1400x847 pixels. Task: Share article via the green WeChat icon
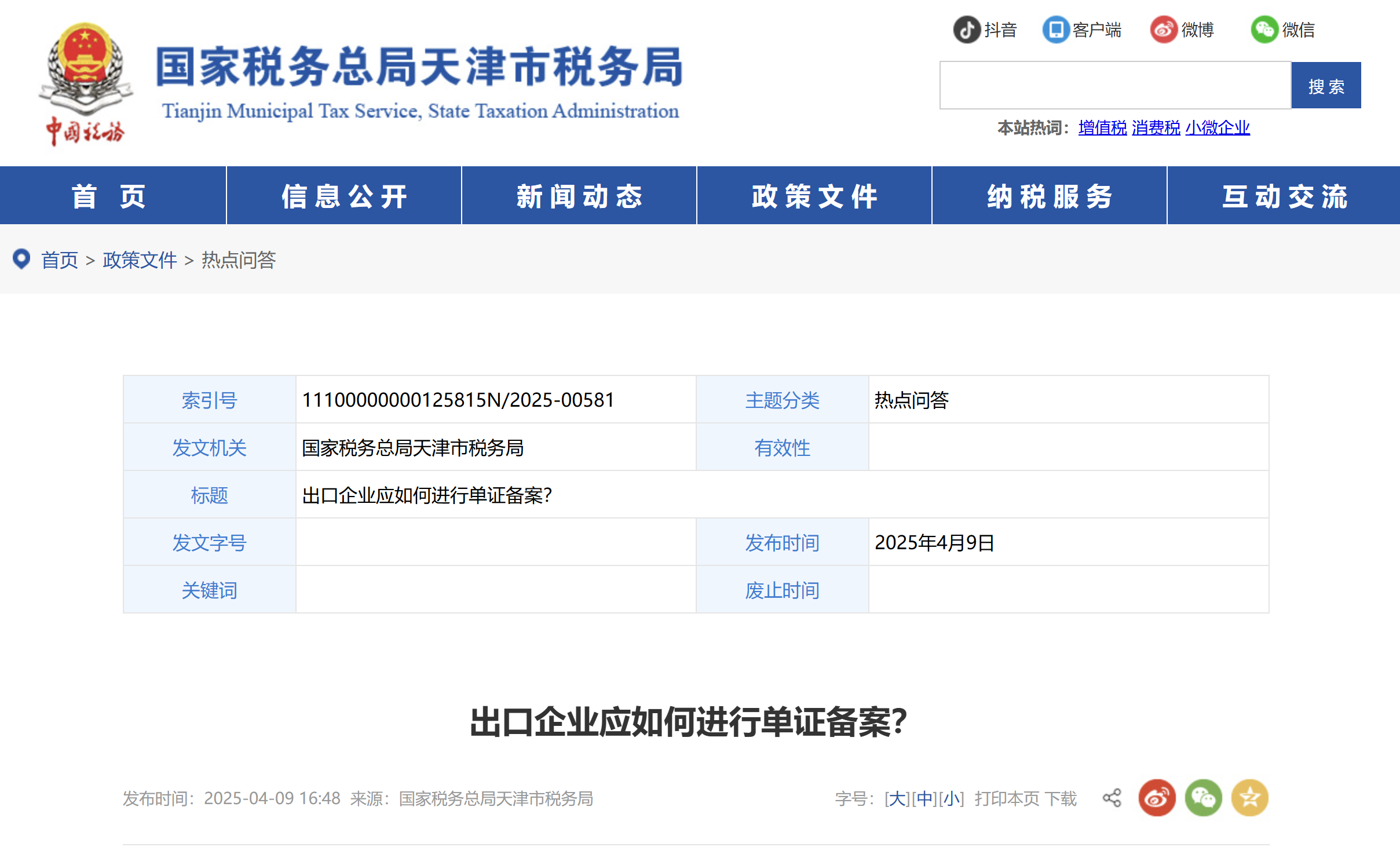pos(1203,798)
